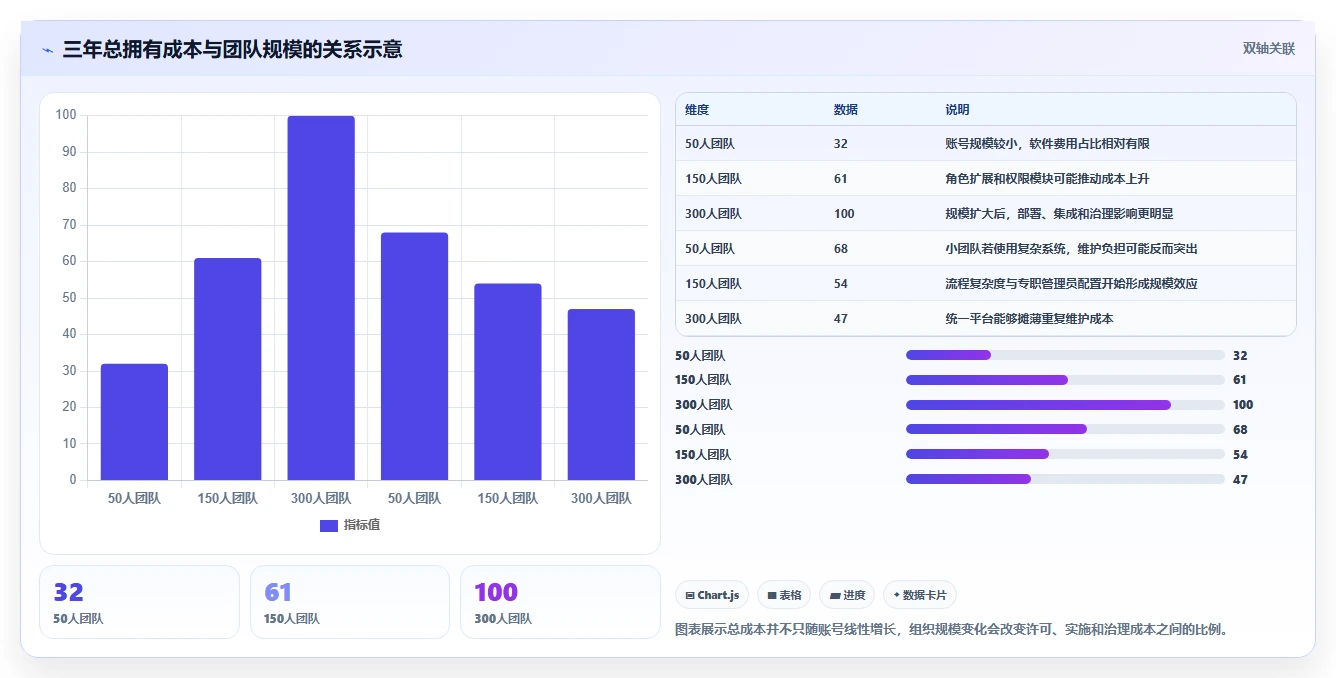Select the 数据卡片 tag chip

tap(920, 595)
